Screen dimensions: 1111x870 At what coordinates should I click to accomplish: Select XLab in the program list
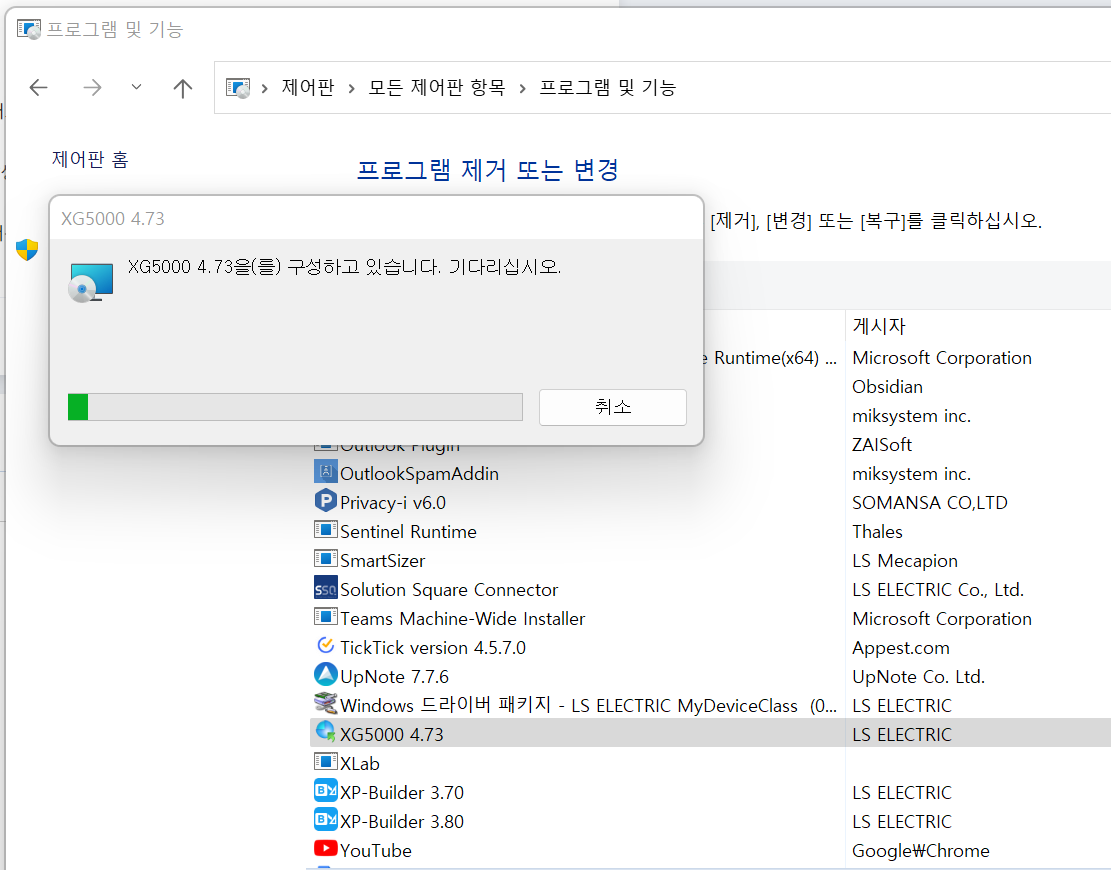tap(358, 763)
